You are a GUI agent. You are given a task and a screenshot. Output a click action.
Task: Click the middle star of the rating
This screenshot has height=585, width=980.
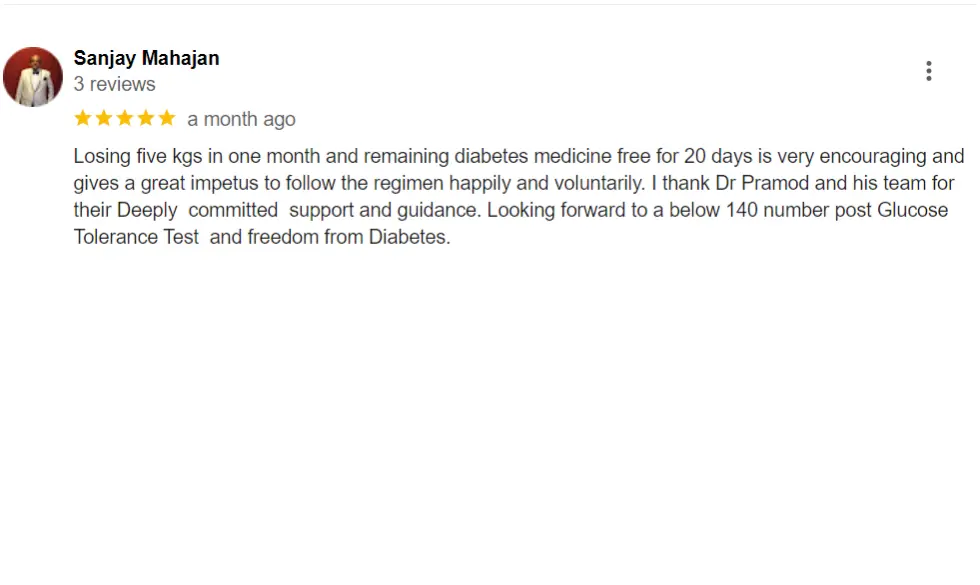point(124,118)
